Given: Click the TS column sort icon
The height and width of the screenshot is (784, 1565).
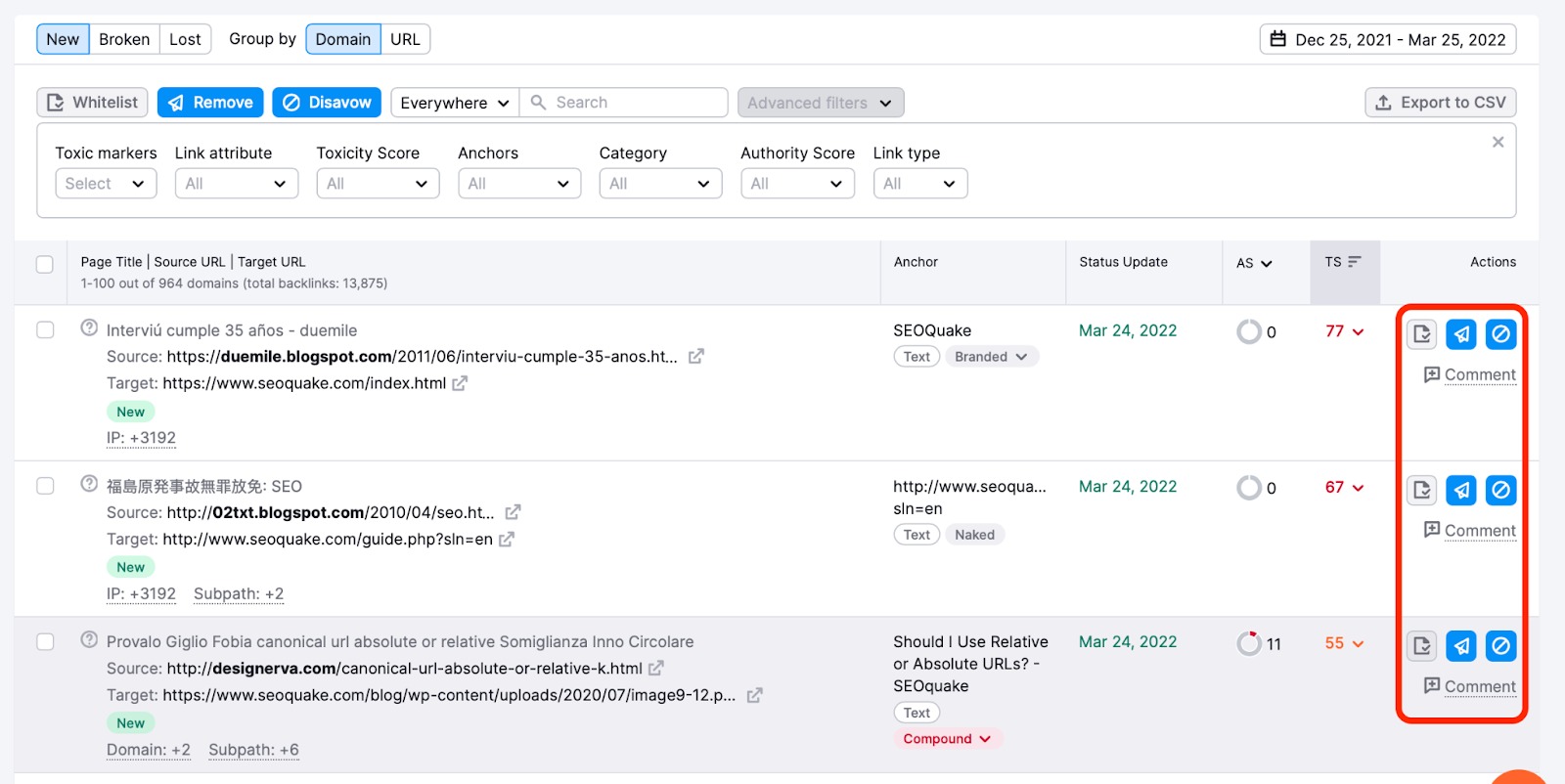Looking at the screenshot, I should pos(1355,262).
